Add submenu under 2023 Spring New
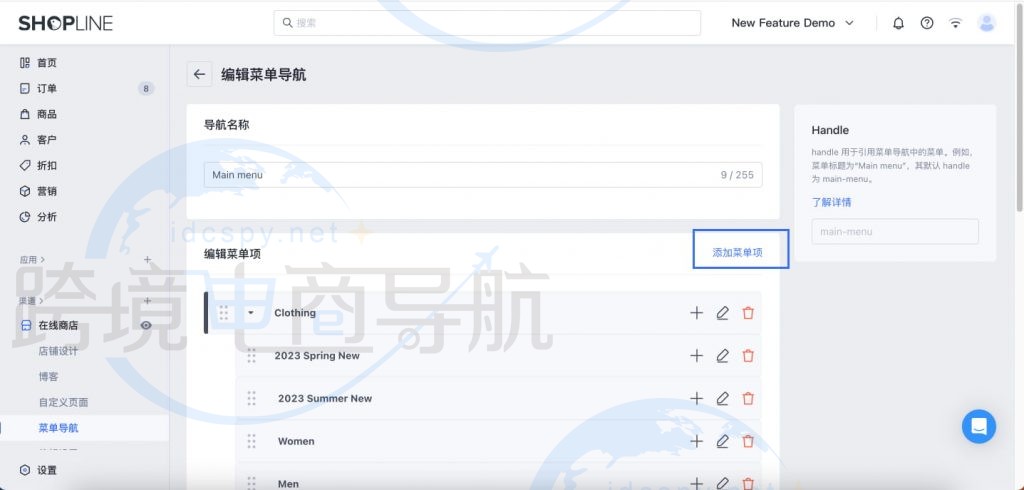Image resolution: width=1024 pixels, height=490 pixels. [697, 356]
